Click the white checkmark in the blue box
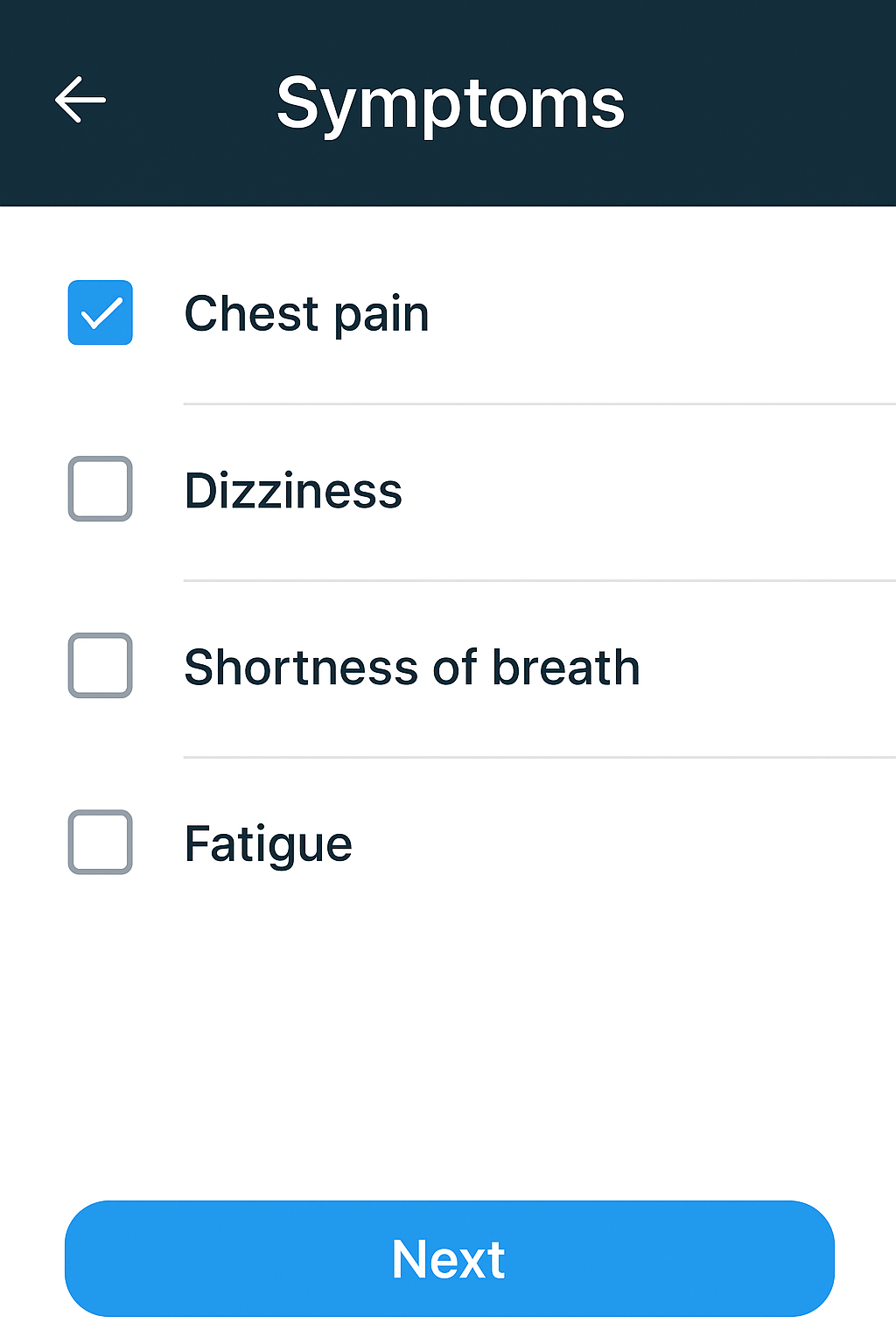896x1344 pixels. [x=101, y=312]
